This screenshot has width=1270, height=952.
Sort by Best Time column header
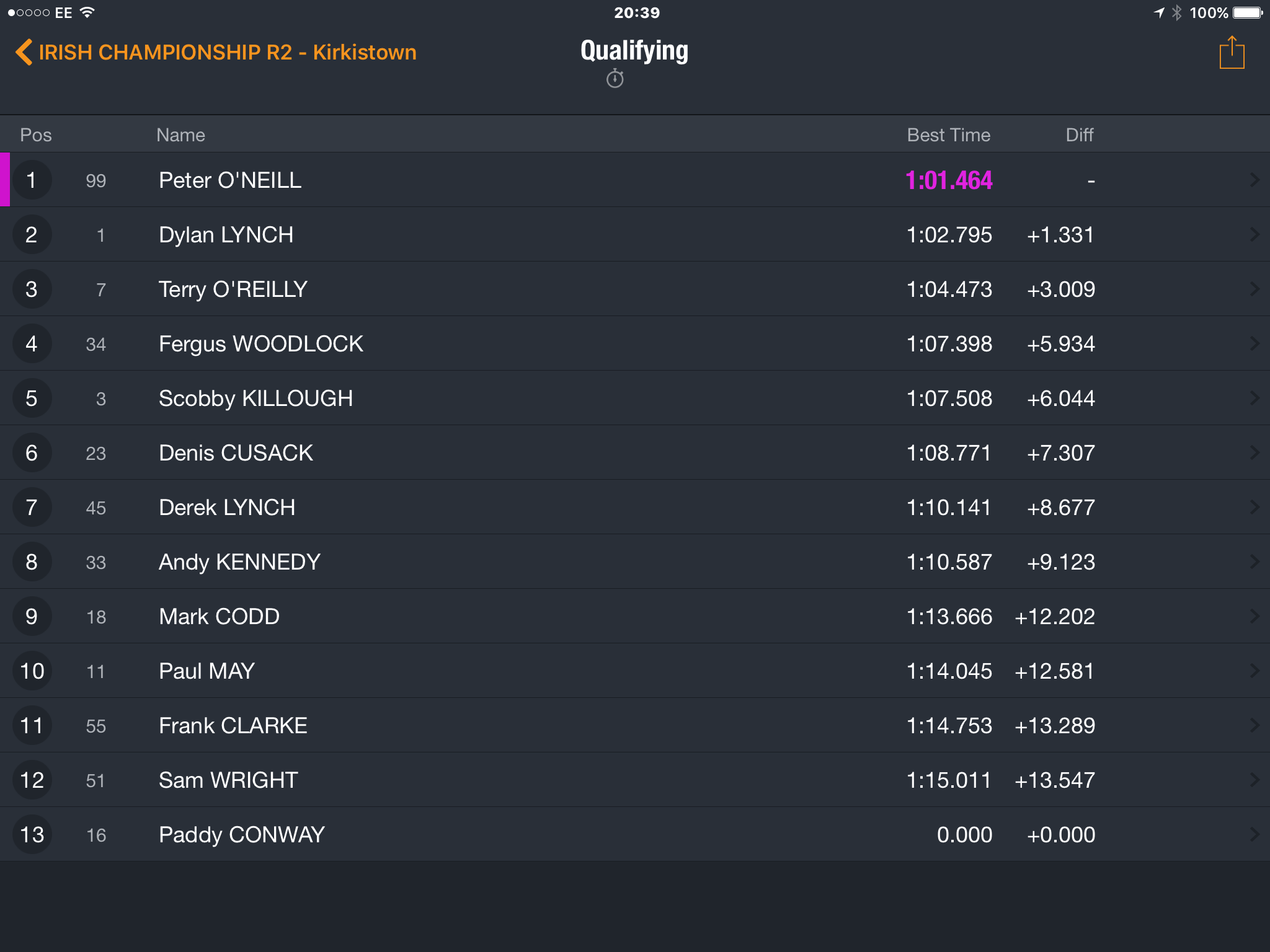(948, 134)
